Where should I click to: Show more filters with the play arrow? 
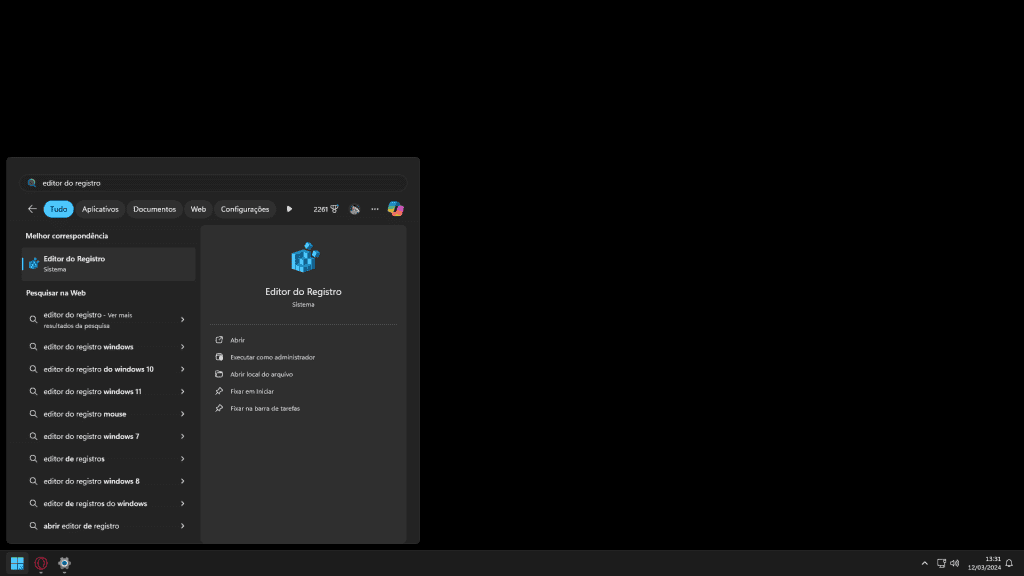pyautogui.click(x=289, y=209)
